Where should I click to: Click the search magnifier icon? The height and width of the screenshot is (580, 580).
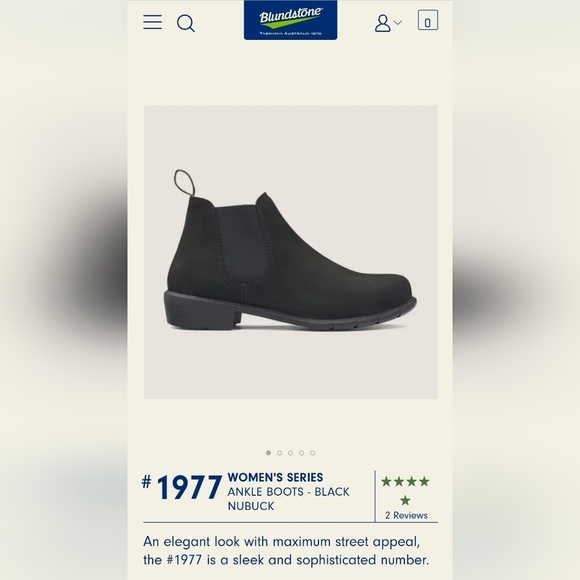pyautogui.click(x=186, y=23)
